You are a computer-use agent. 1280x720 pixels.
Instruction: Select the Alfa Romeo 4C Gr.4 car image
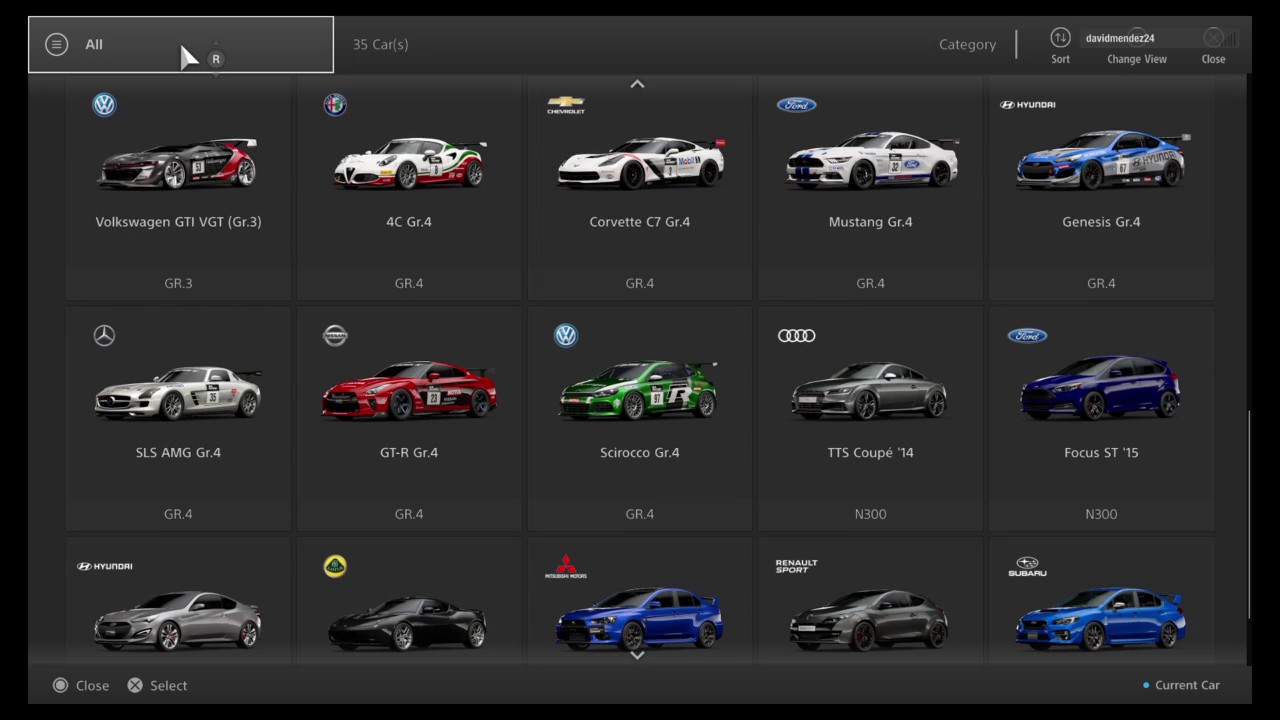[409, 163]
